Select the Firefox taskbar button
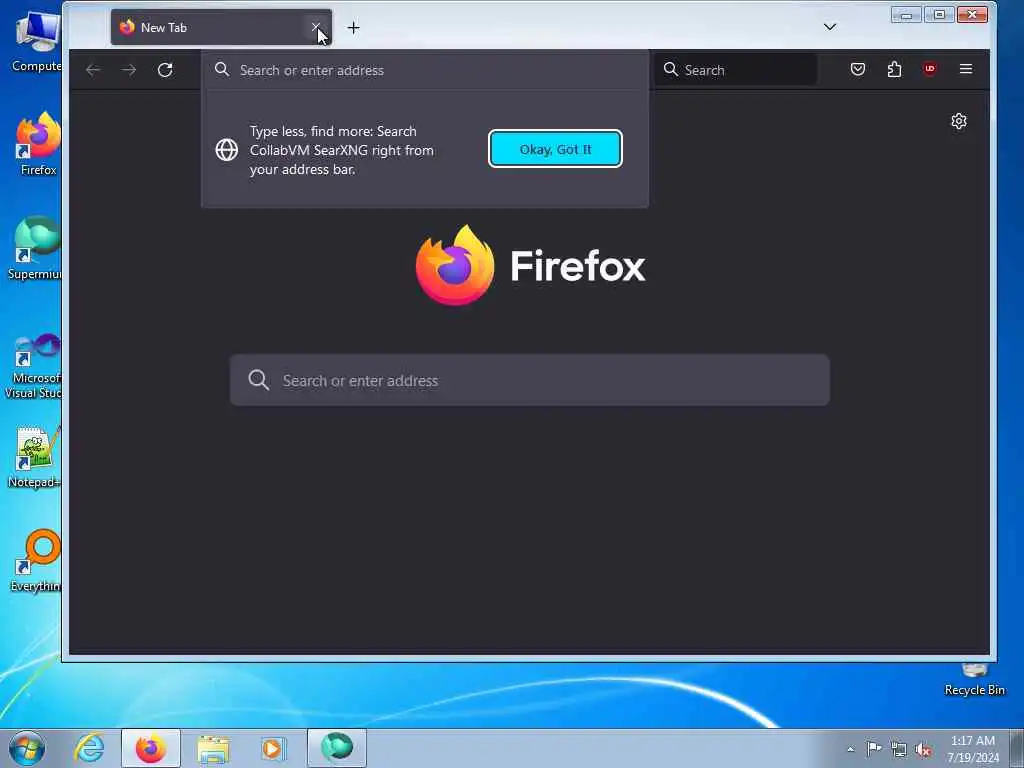 pyautogui.click(x=151, y=748)
